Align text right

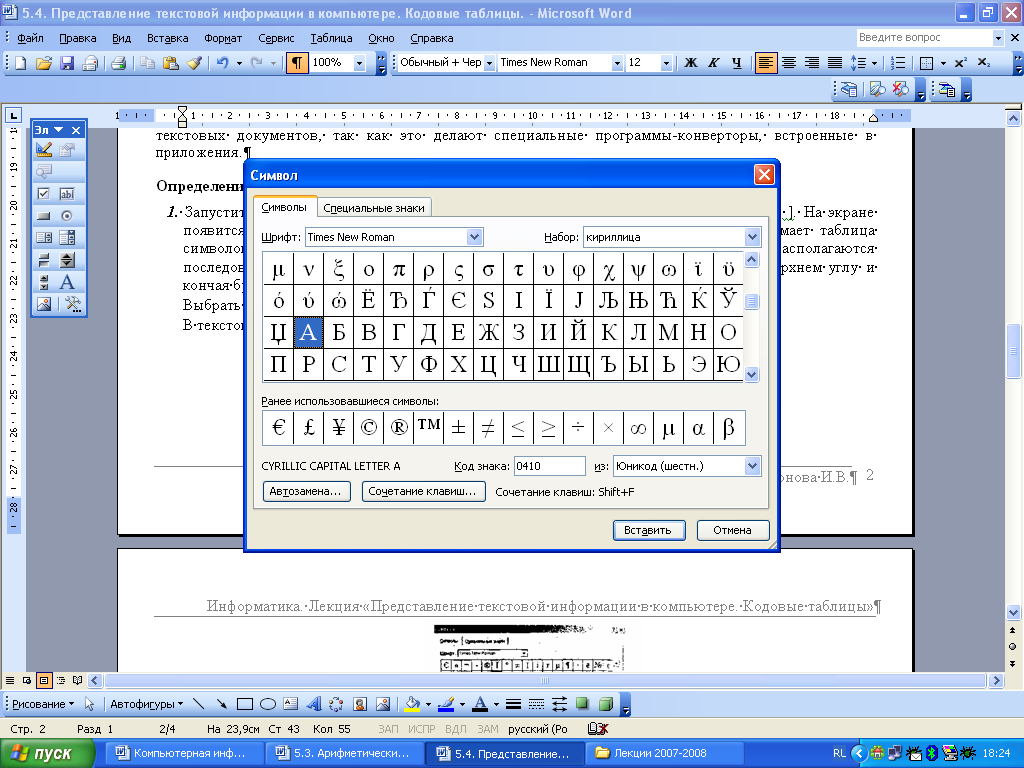click(x=812, y=63)
